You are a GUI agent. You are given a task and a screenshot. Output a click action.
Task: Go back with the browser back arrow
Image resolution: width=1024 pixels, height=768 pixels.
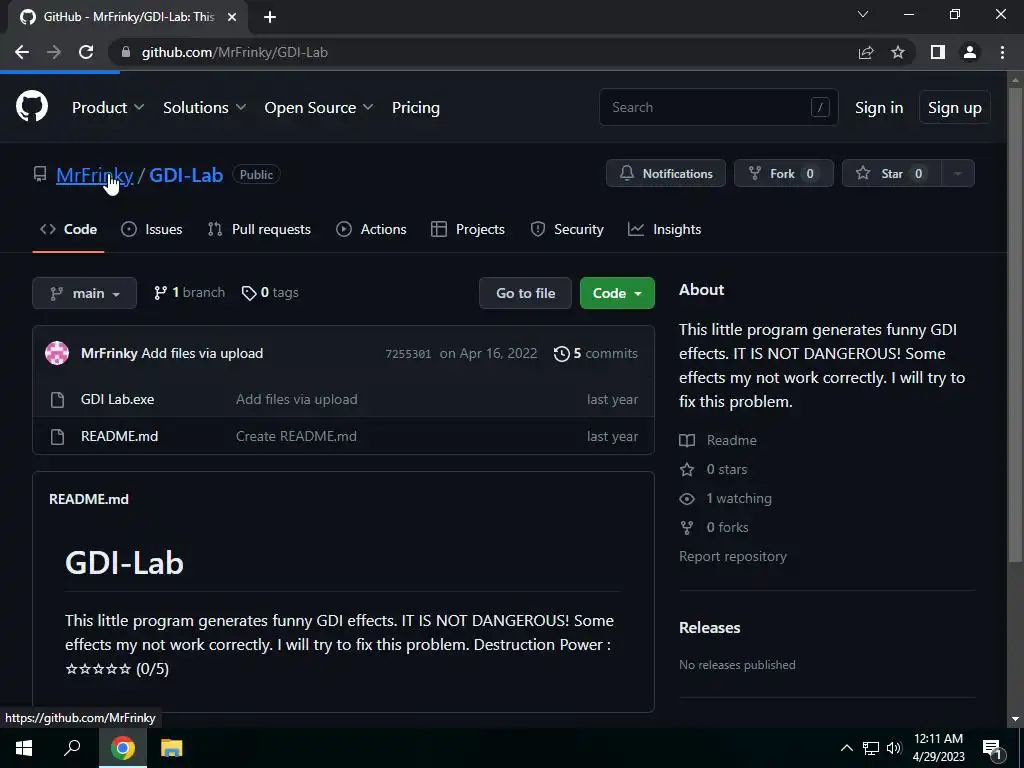tap(22, 52)
